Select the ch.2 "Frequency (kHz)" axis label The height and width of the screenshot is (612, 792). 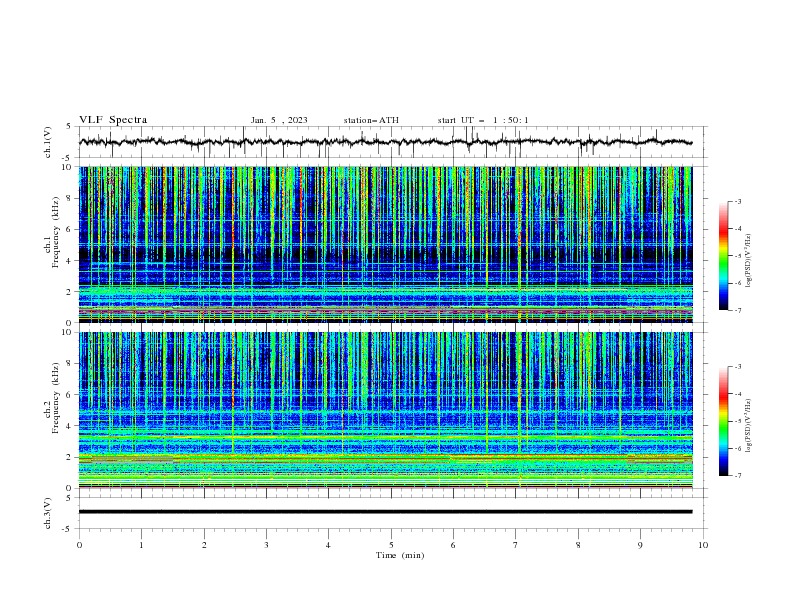[55, 397]
